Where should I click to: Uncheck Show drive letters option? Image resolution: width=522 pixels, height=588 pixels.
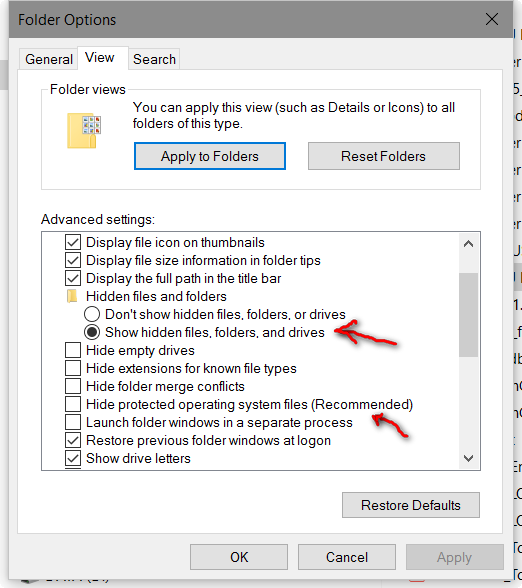tap(73, 458)
